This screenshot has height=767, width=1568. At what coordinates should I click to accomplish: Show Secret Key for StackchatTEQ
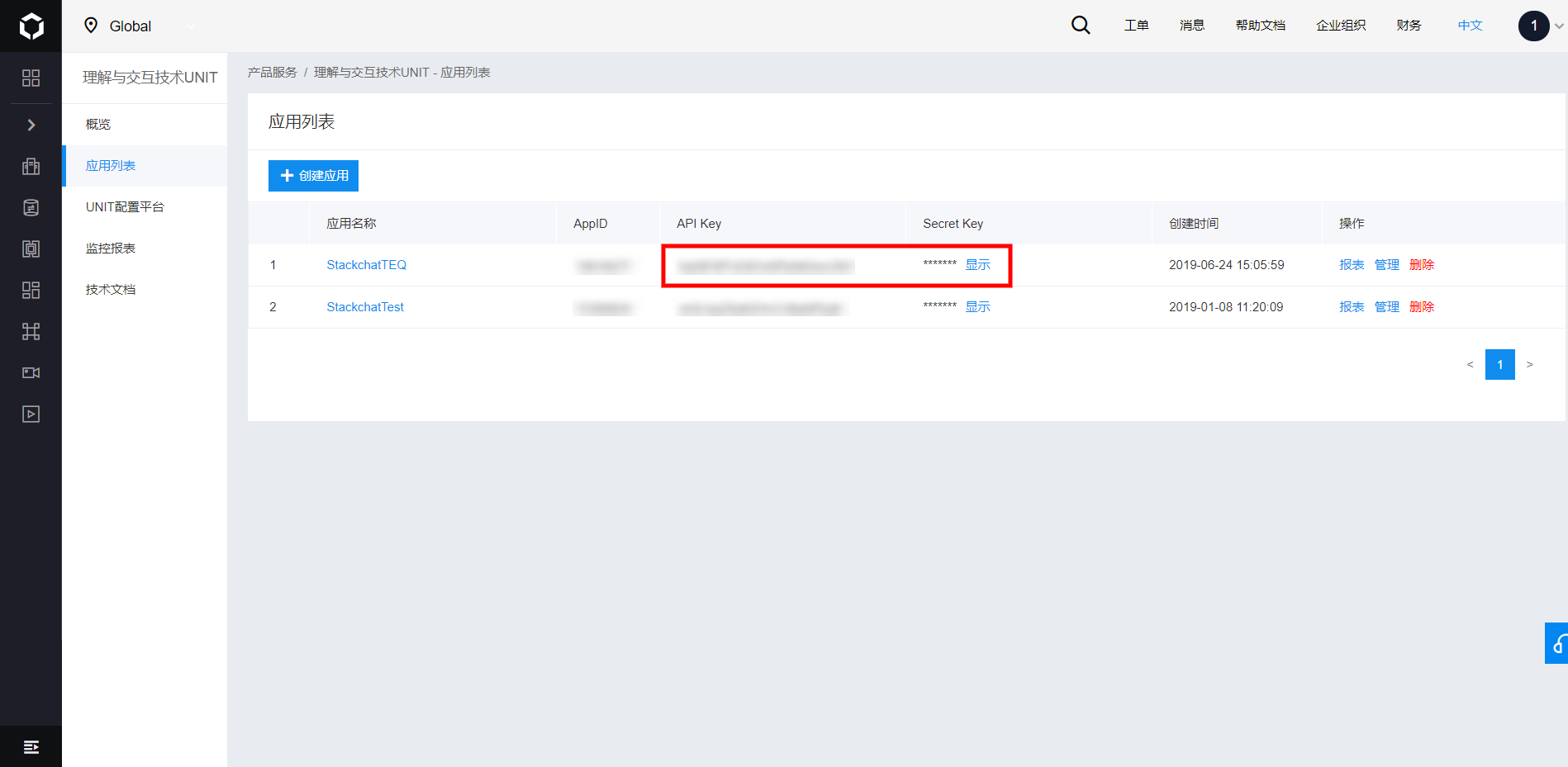point(978,265)
